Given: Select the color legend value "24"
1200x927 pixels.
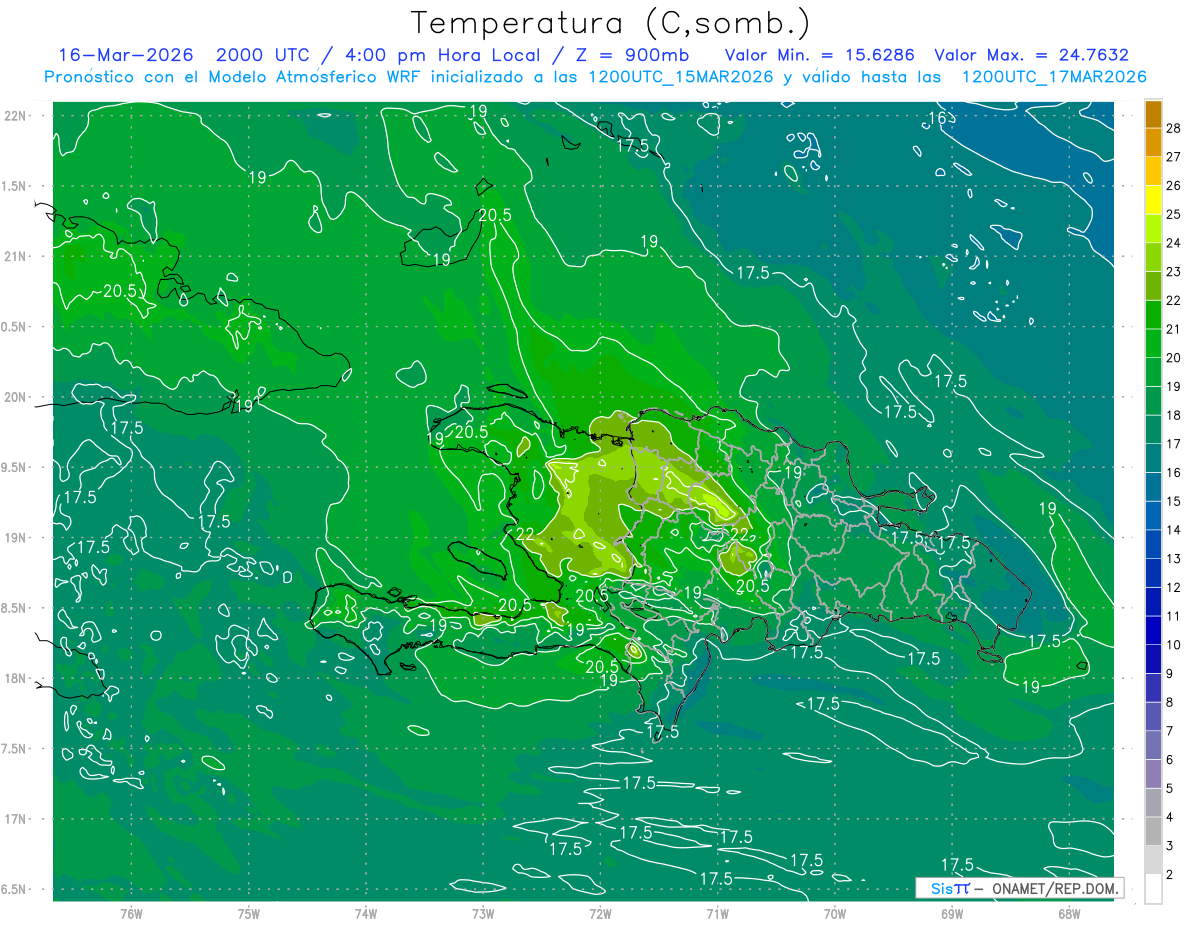Looking at the screenshot, I should point(1174,243).
